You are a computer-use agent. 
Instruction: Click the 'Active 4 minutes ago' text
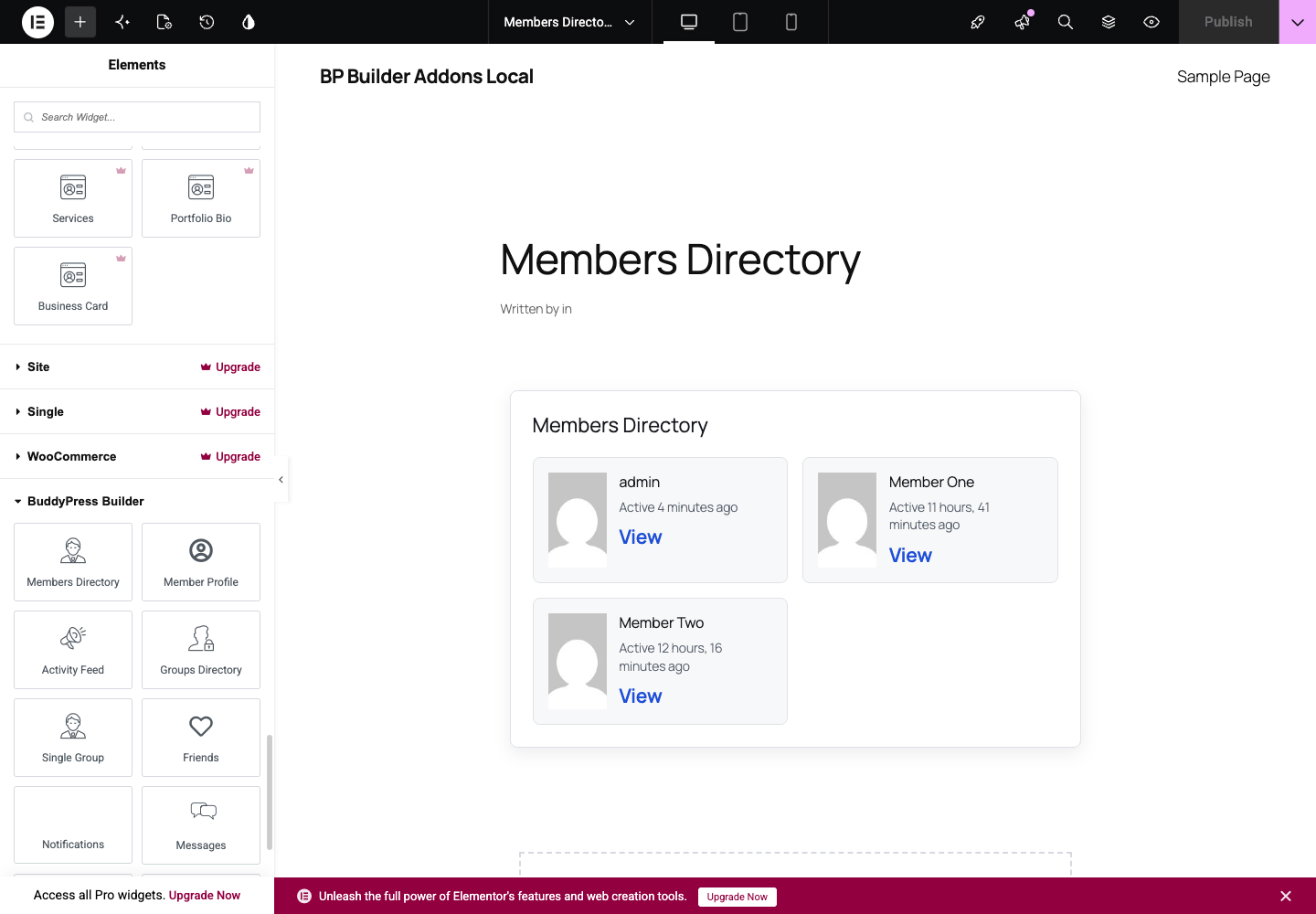coord(678,507)
